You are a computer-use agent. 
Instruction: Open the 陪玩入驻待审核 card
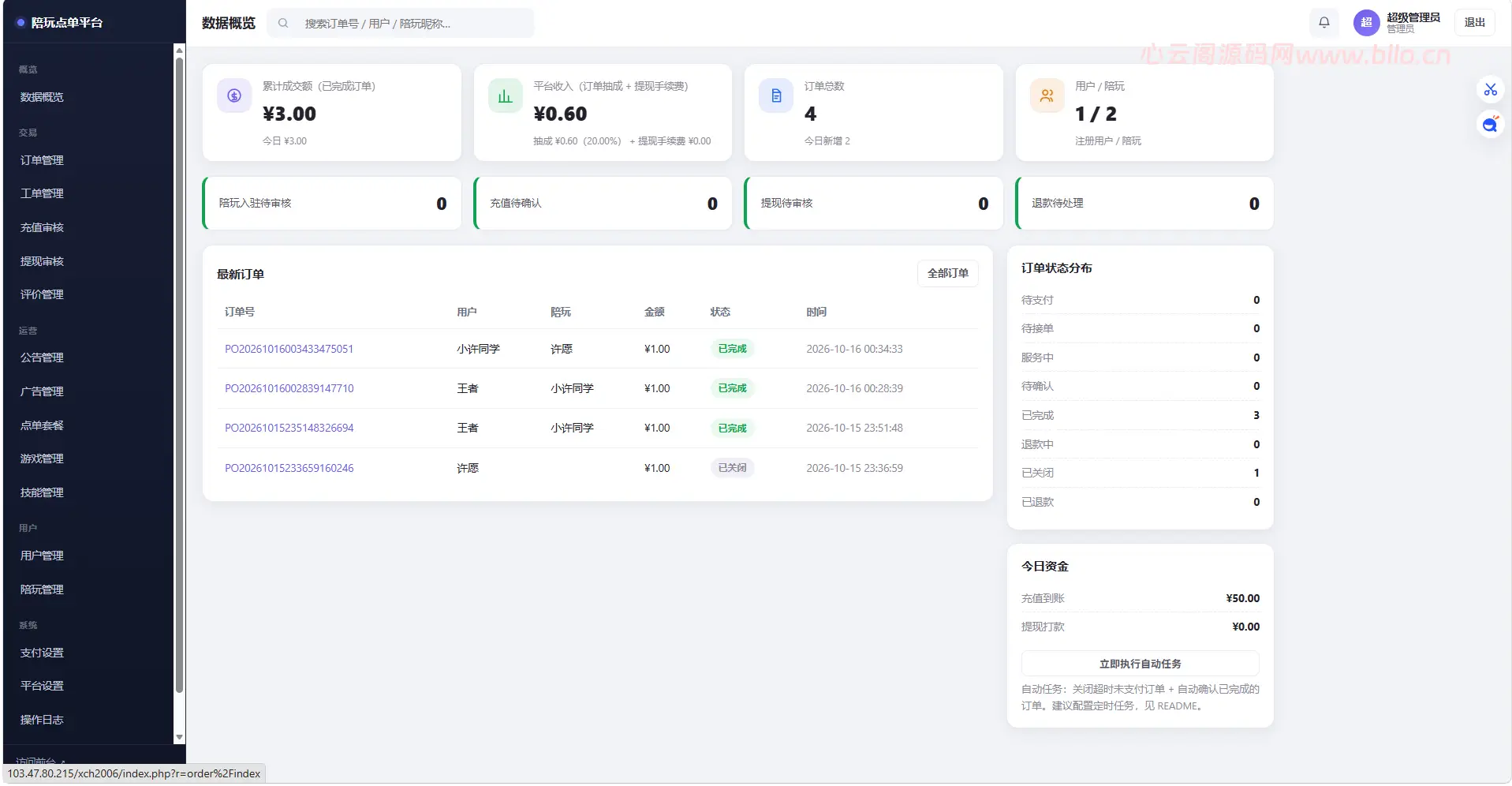(332, 204)
